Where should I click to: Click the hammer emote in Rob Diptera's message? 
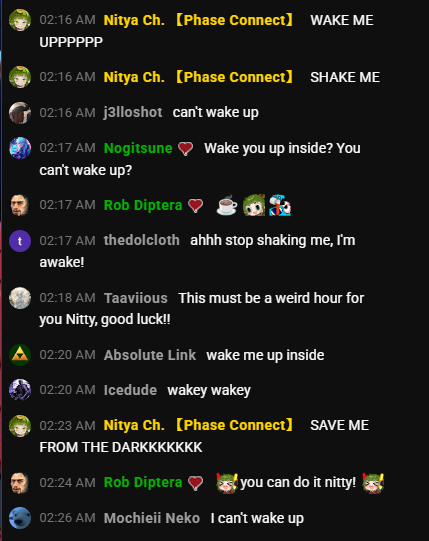280,205
